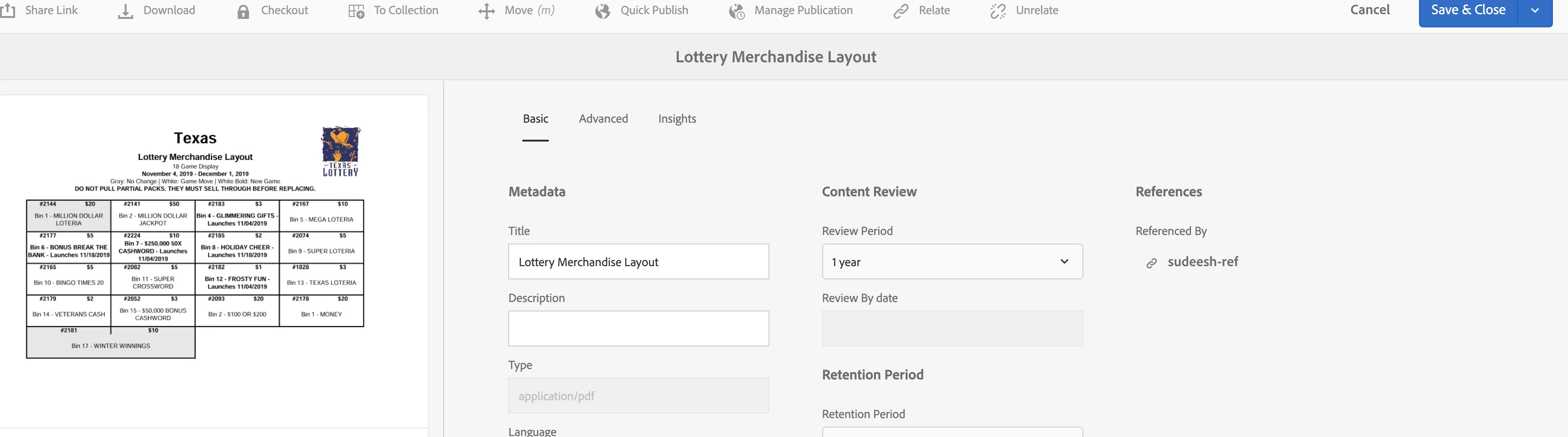Viewport: 1568px width, 437px height.
Task: Click the Checkout label in toolbar
Action: [284, 10]
